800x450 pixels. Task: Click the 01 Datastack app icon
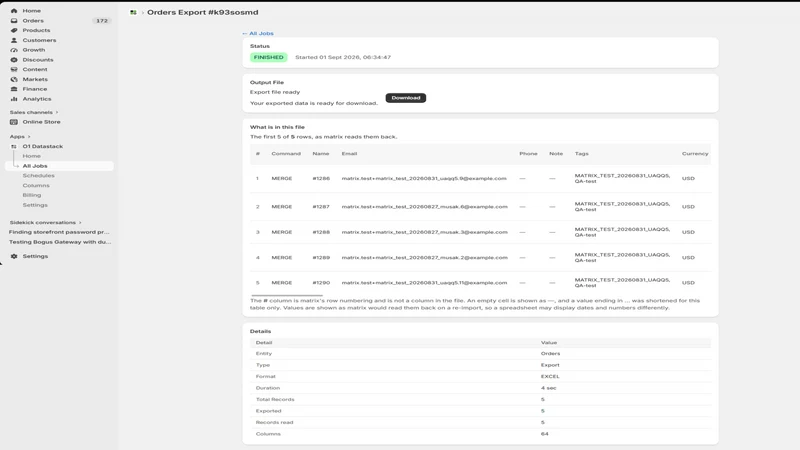click(14, 146)
